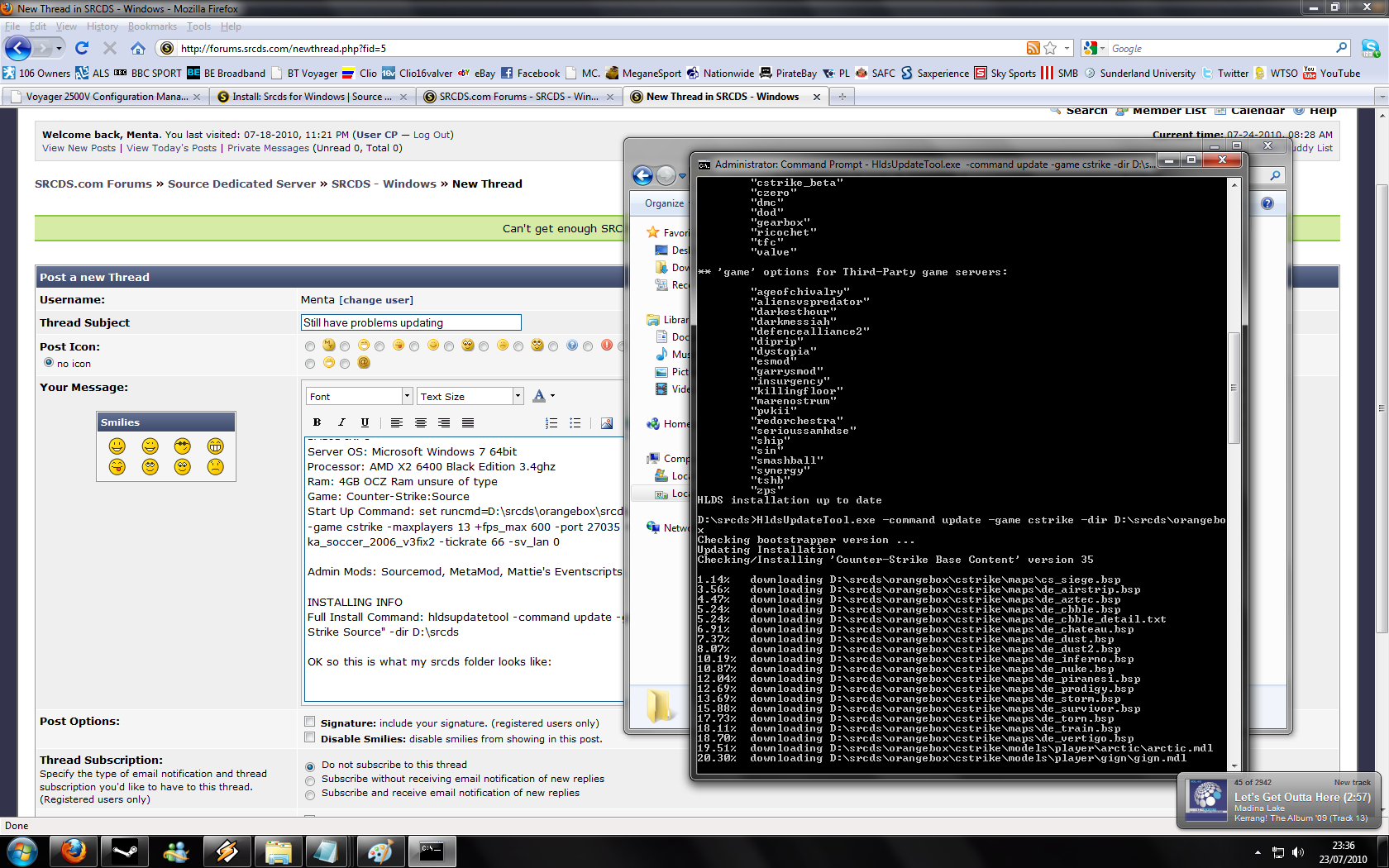Select the @ symbol post icon radio
This screenshot has width=1389, height=868.
point(345,364)
